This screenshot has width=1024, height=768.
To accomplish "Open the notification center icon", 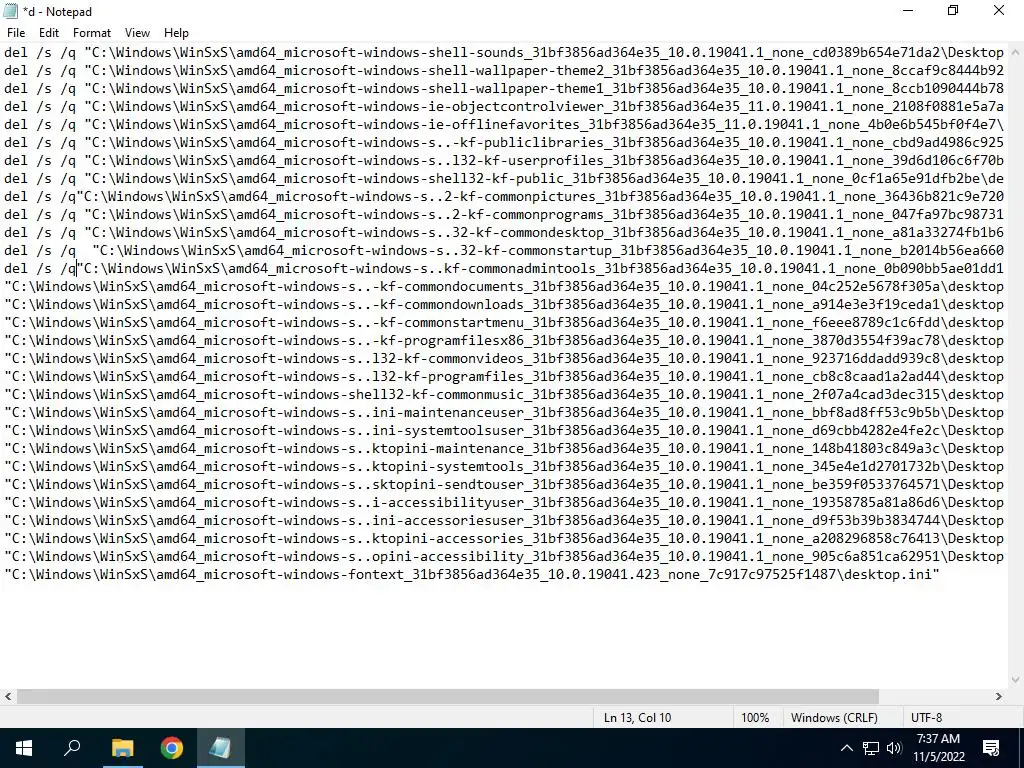I will coord(991,748).
